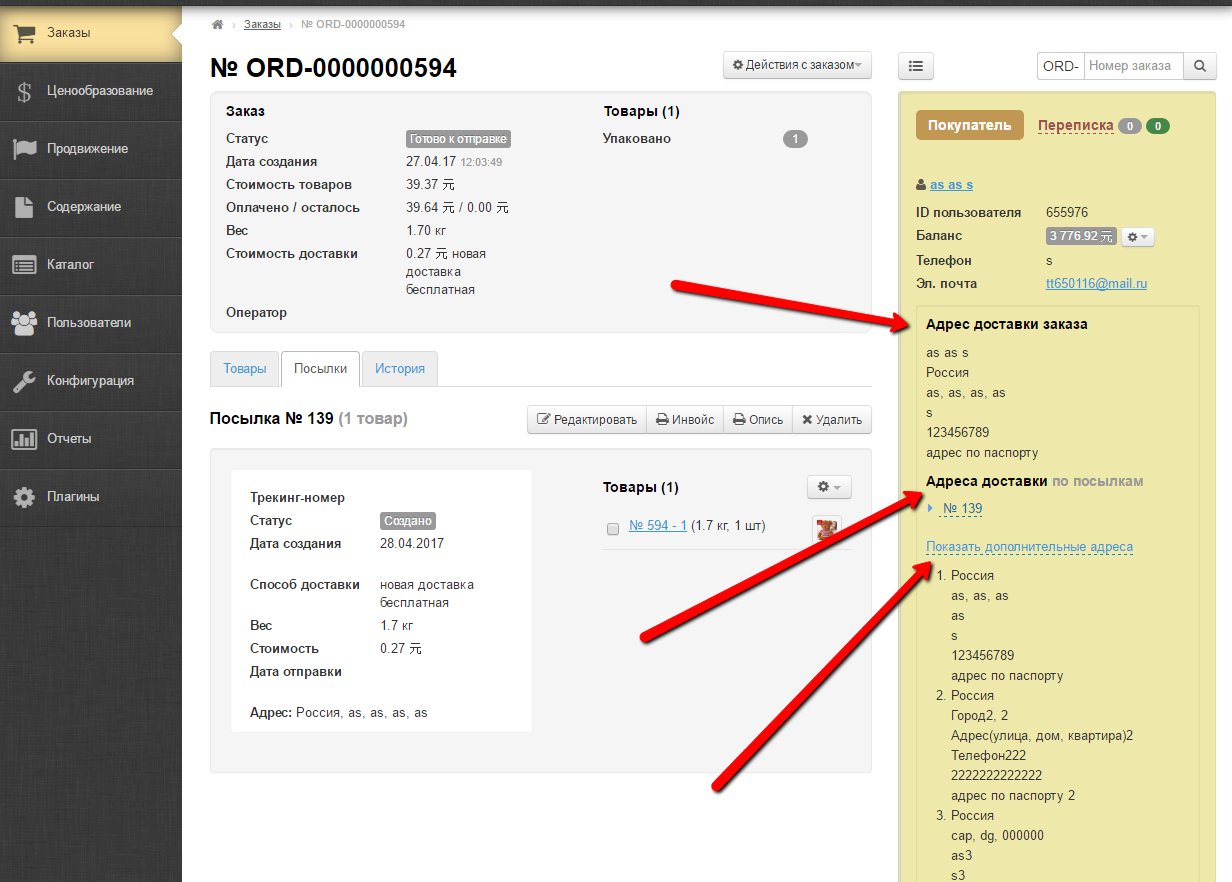Open Отчеты section in sidebar
Image resolution: width=1232 pixels, height=882 pixels.
click(90, 439)
